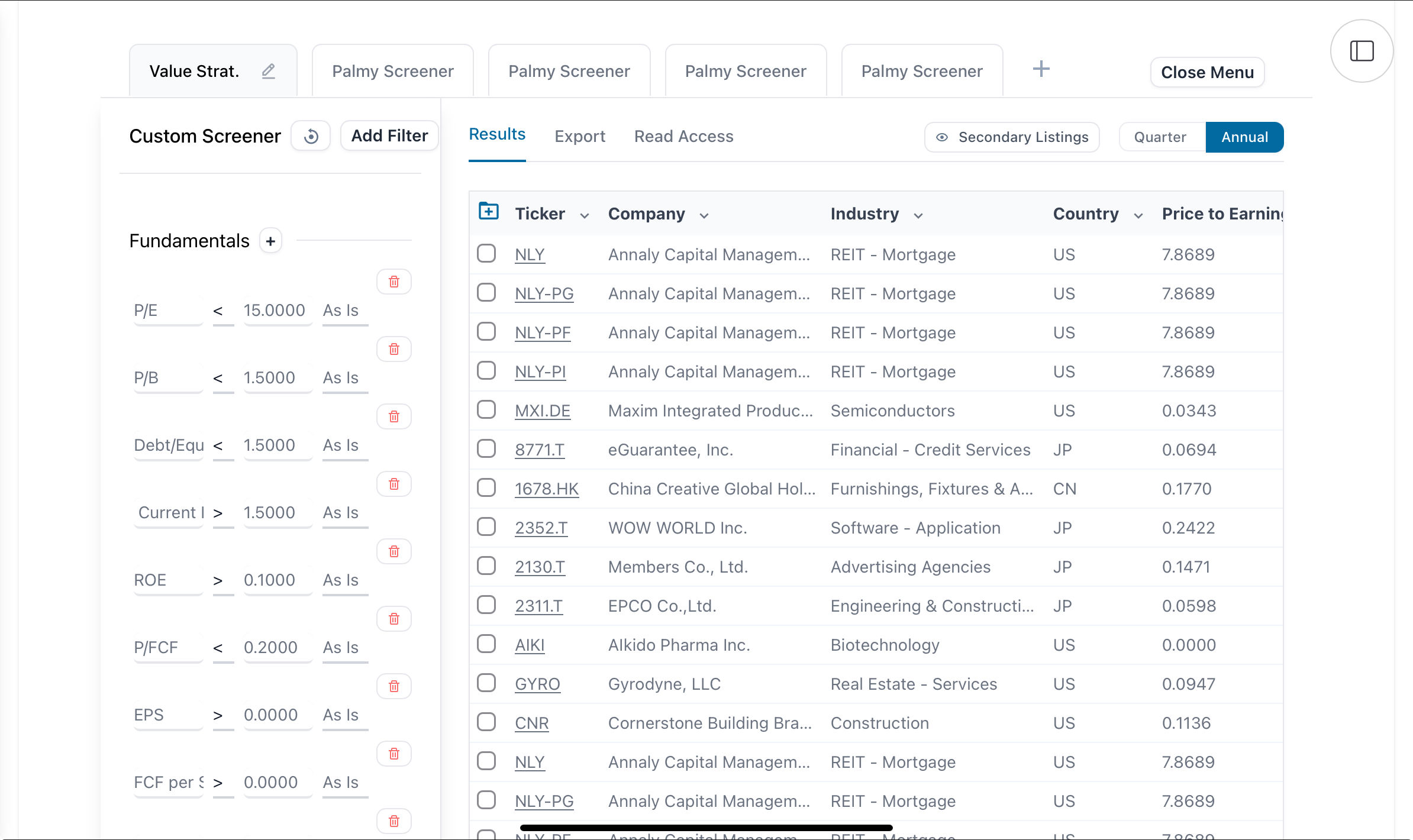The height and width of the screenshot is (840, 1413).
Task: Open the Industry column dropdown
Action: 918,216
